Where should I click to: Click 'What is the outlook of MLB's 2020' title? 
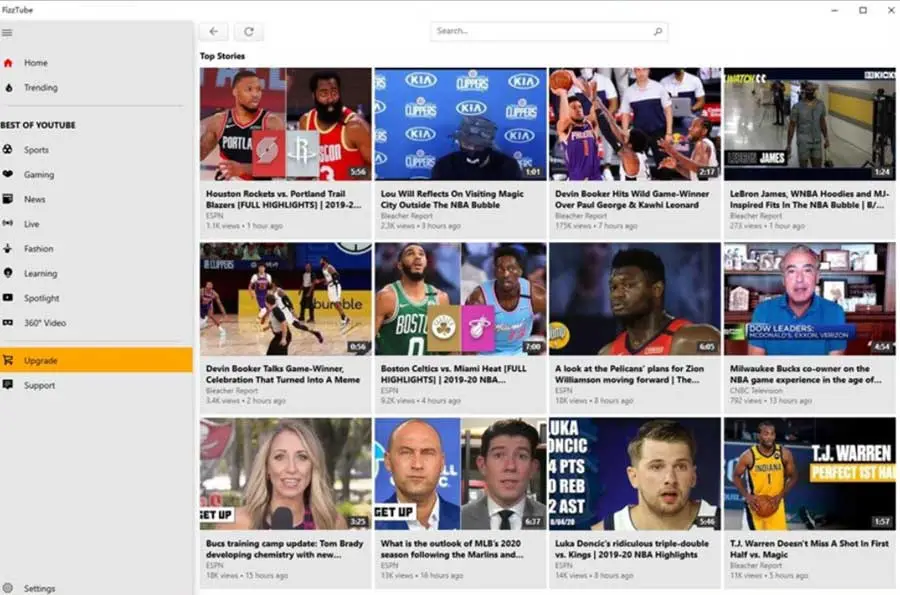(452, 549)
